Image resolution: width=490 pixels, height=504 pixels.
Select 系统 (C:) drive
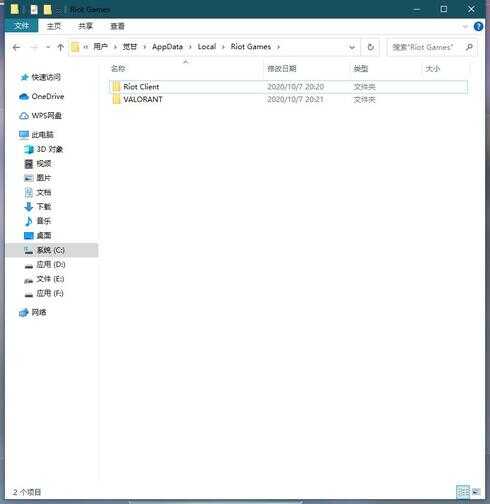(52, 250)
